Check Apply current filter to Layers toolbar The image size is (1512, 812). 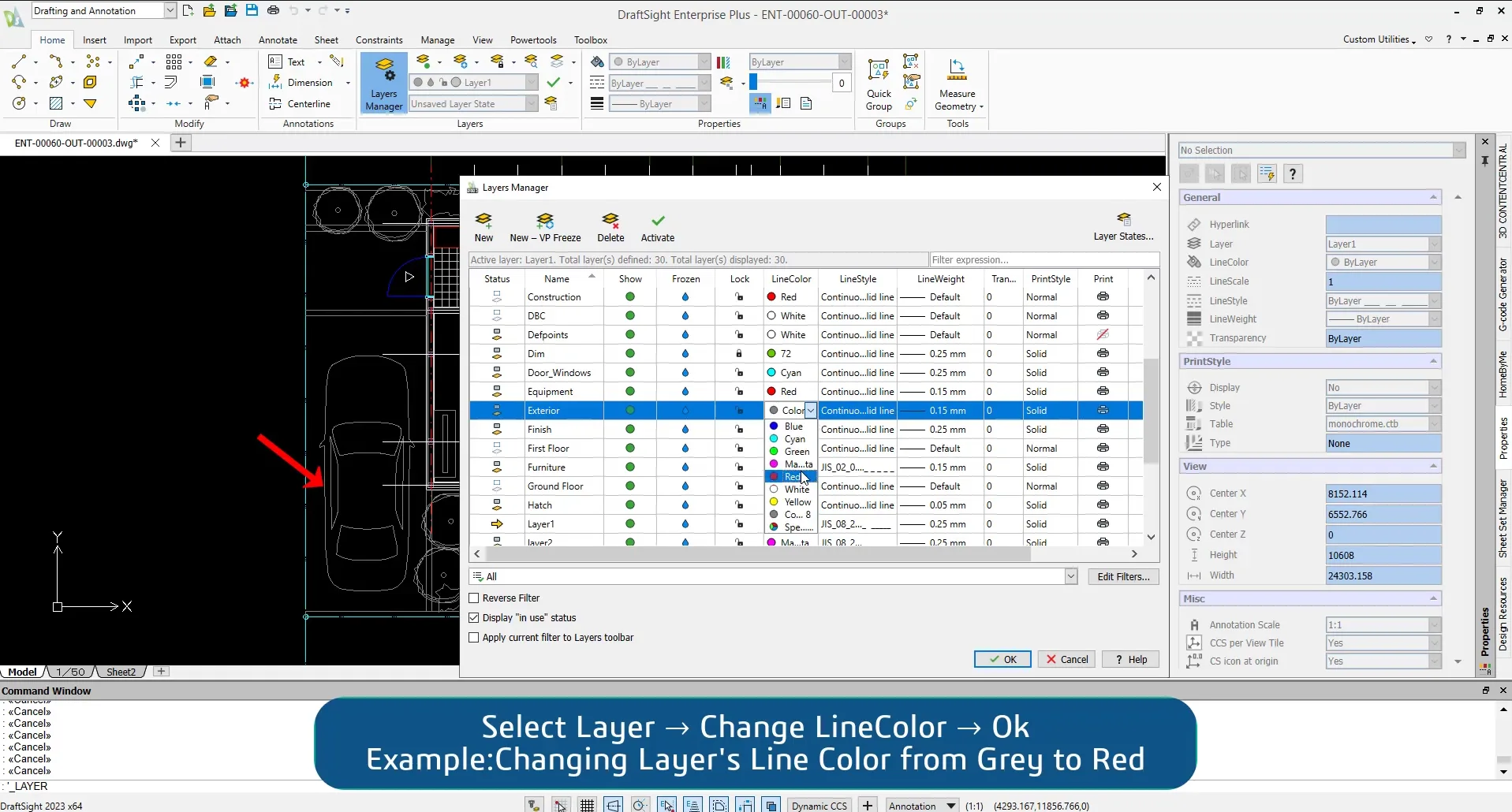point(474,638)
